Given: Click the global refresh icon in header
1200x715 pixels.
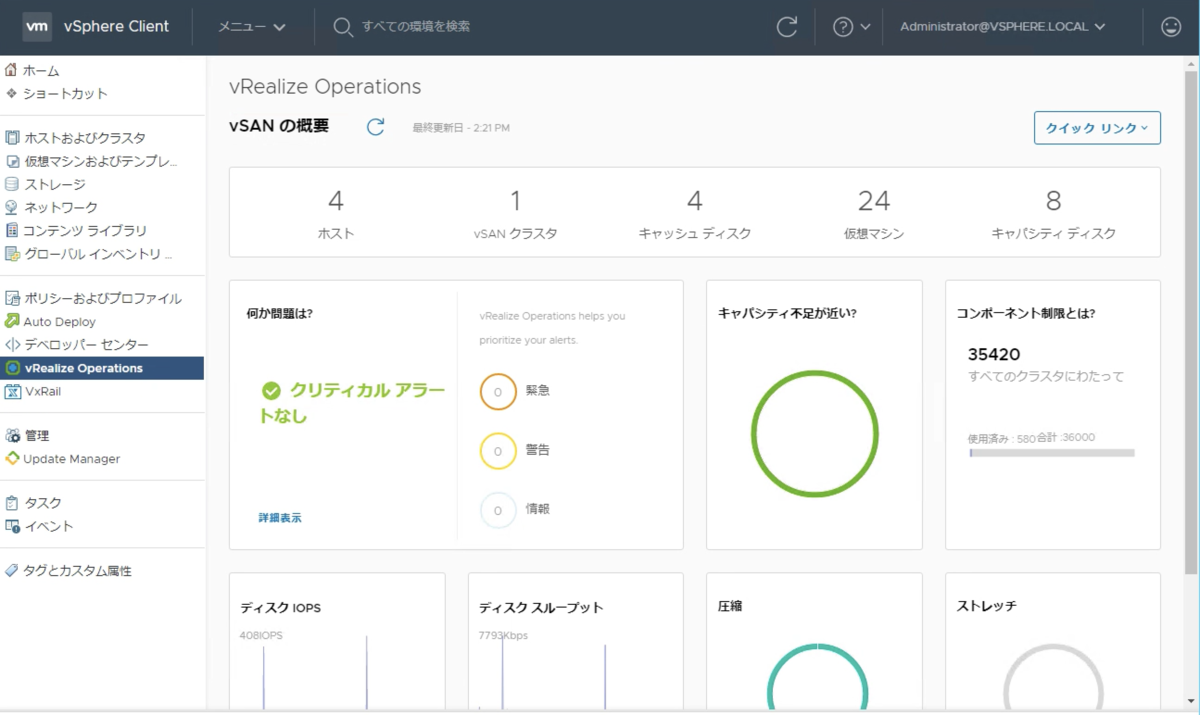Looking at the screenshot, I should [x=787, y=27].
